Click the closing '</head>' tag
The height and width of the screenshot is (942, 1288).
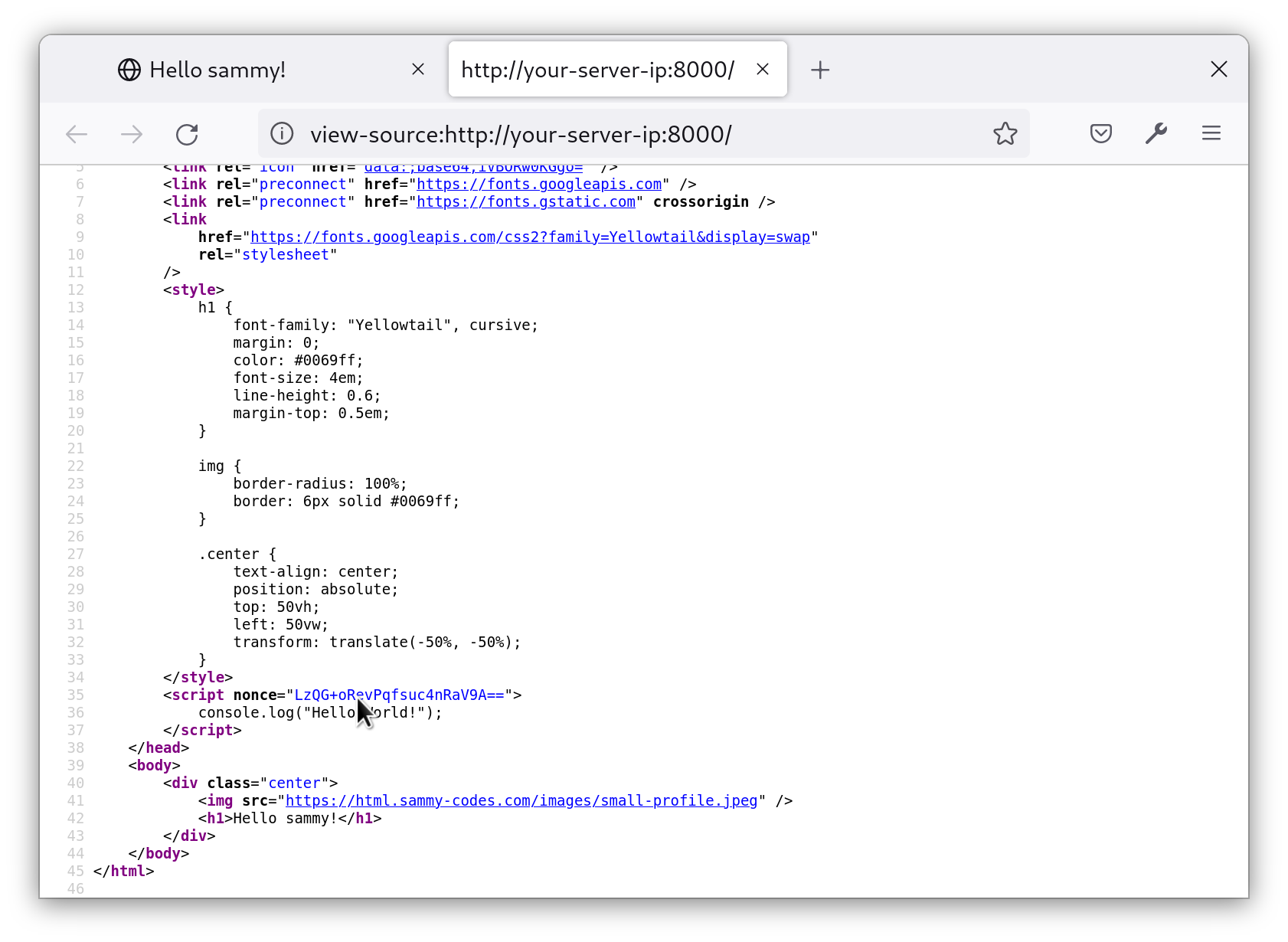click(159, 747)
